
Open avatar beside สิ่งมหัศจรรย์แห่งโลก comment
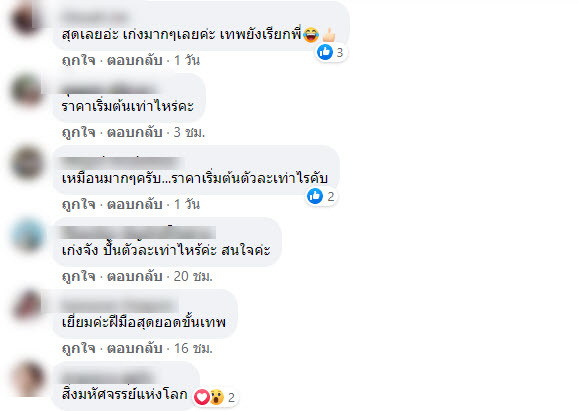[27, 379]
